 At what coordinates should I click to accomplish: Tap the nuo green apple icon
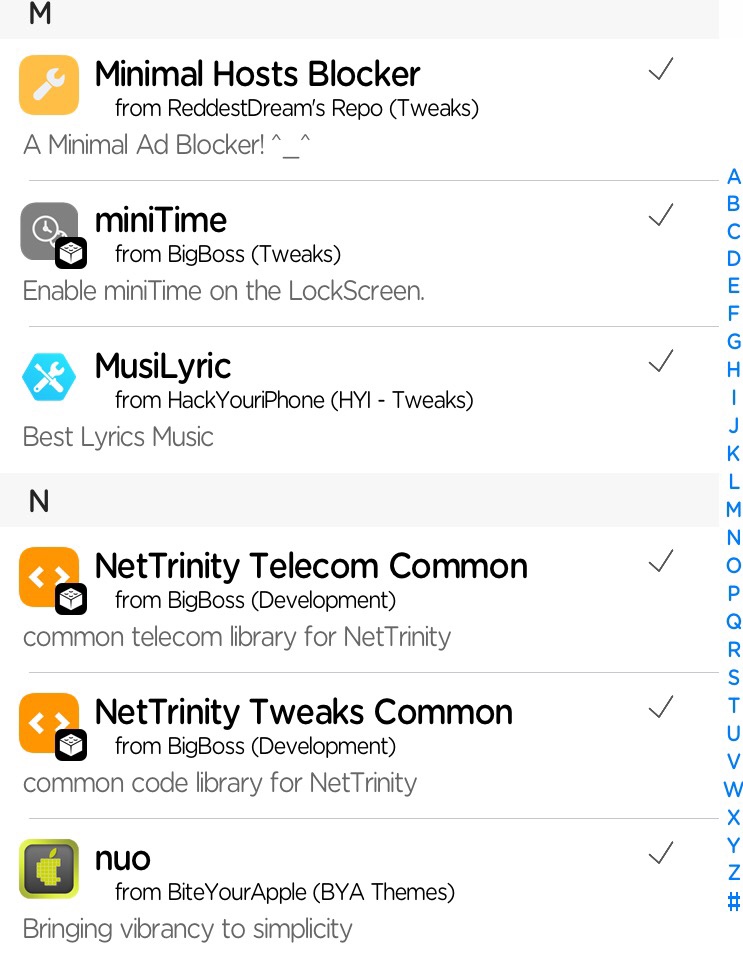pos(49,869)
